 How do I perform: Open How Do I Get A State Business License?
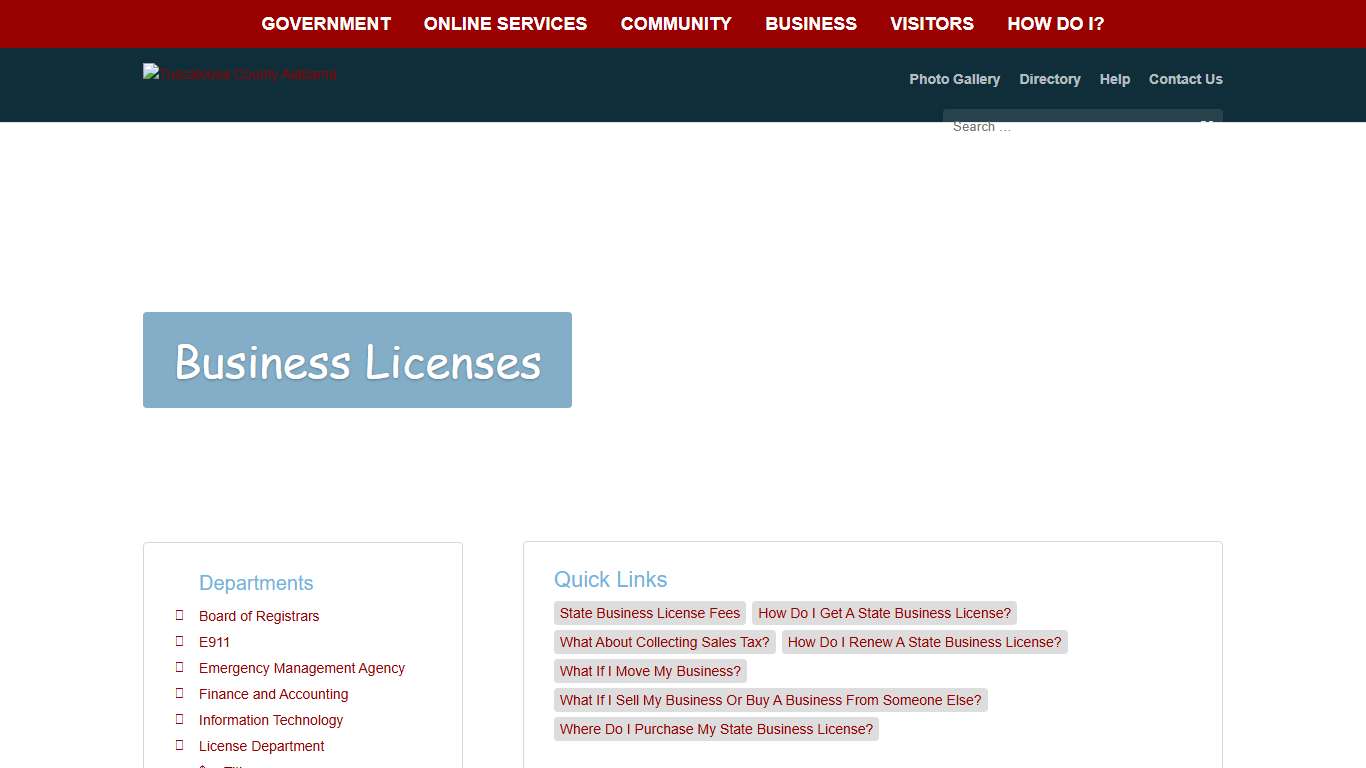(x=884, y=613)
